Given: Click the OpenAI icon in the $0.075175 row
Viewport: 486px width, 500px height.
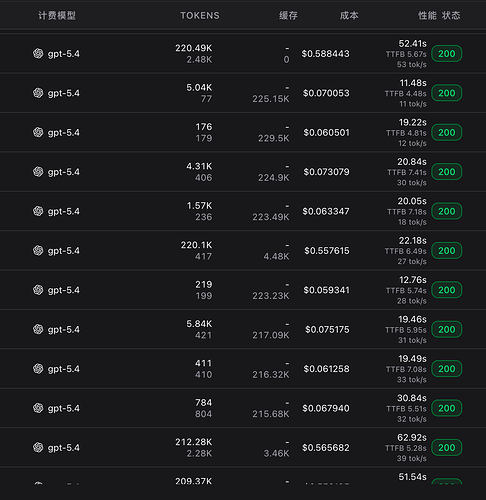Looking at the screenshot, I should (x=38, y=329).
